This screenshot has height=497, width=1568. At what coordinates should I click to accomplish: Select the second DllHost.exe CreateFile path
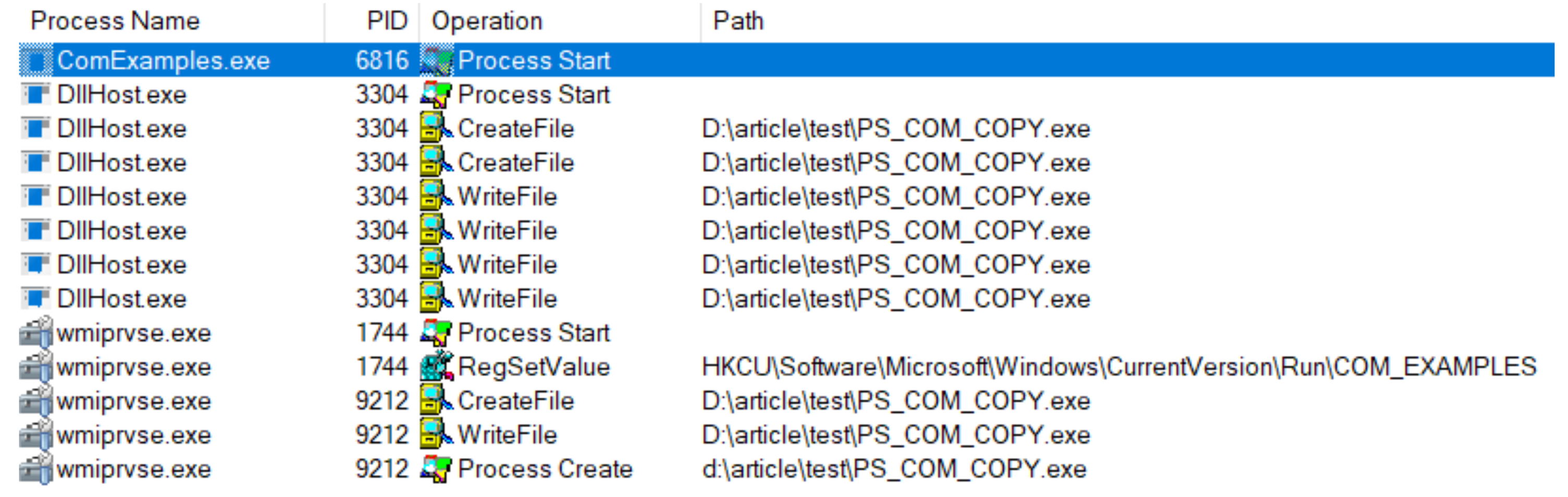pyautogui.click(x=895, y=163)
